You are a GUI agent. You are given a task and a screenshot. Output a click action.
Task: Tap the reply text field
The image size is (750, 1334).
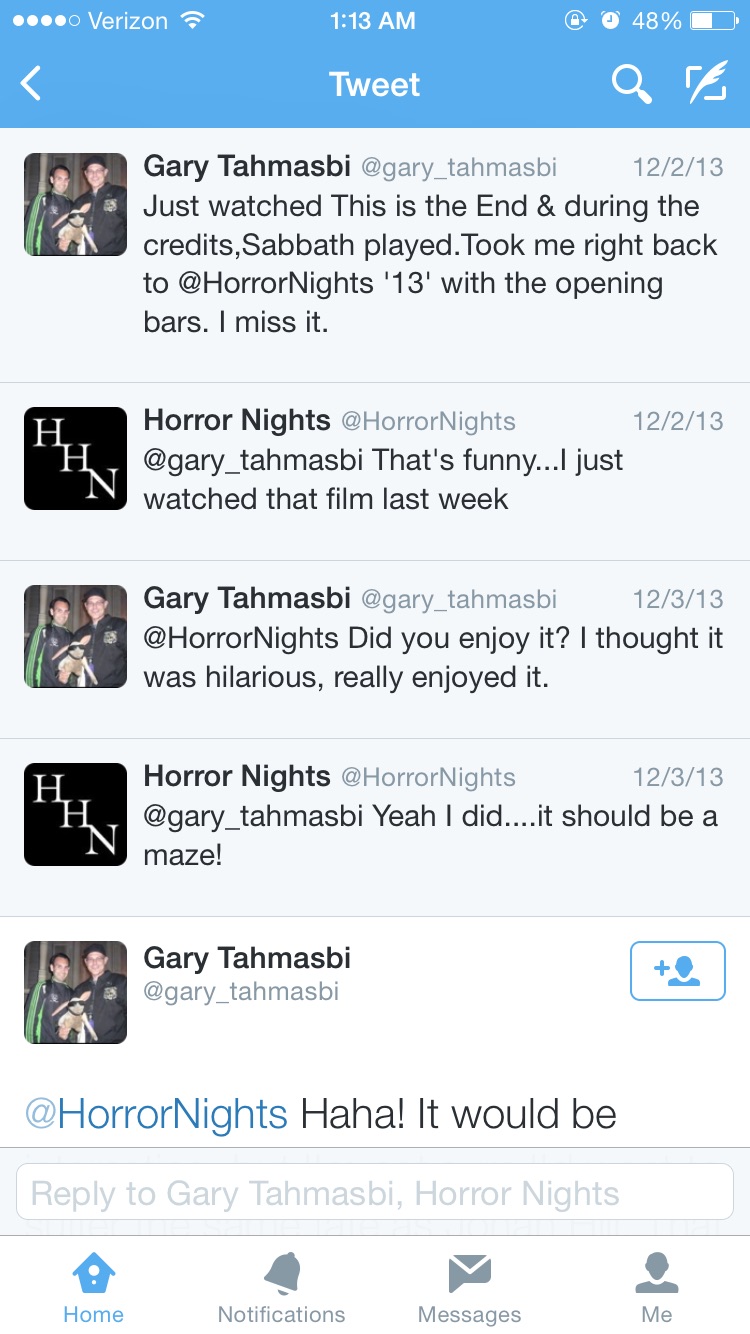pos(375,1192)
